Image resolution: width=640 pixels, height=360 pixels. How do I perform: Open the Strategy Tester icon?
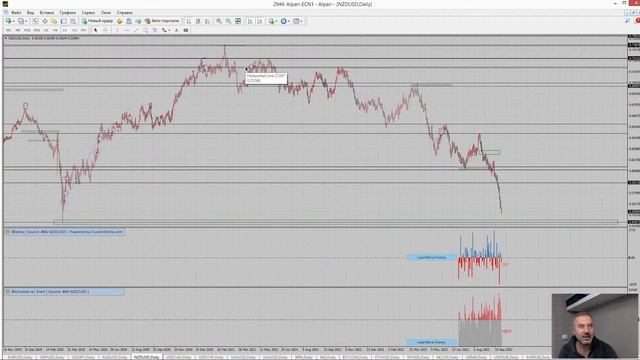click(x=73, y=21)
